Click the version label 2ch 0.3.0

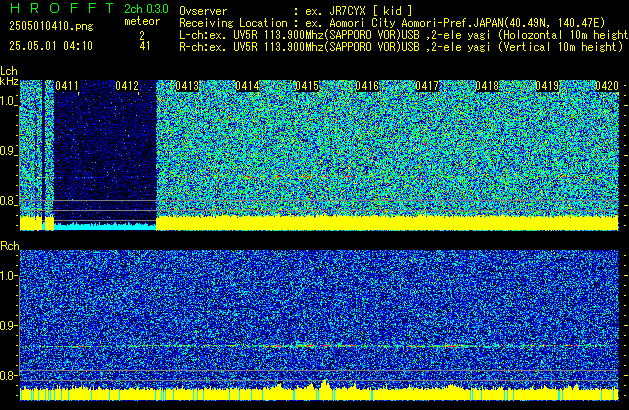coord(146,9)
